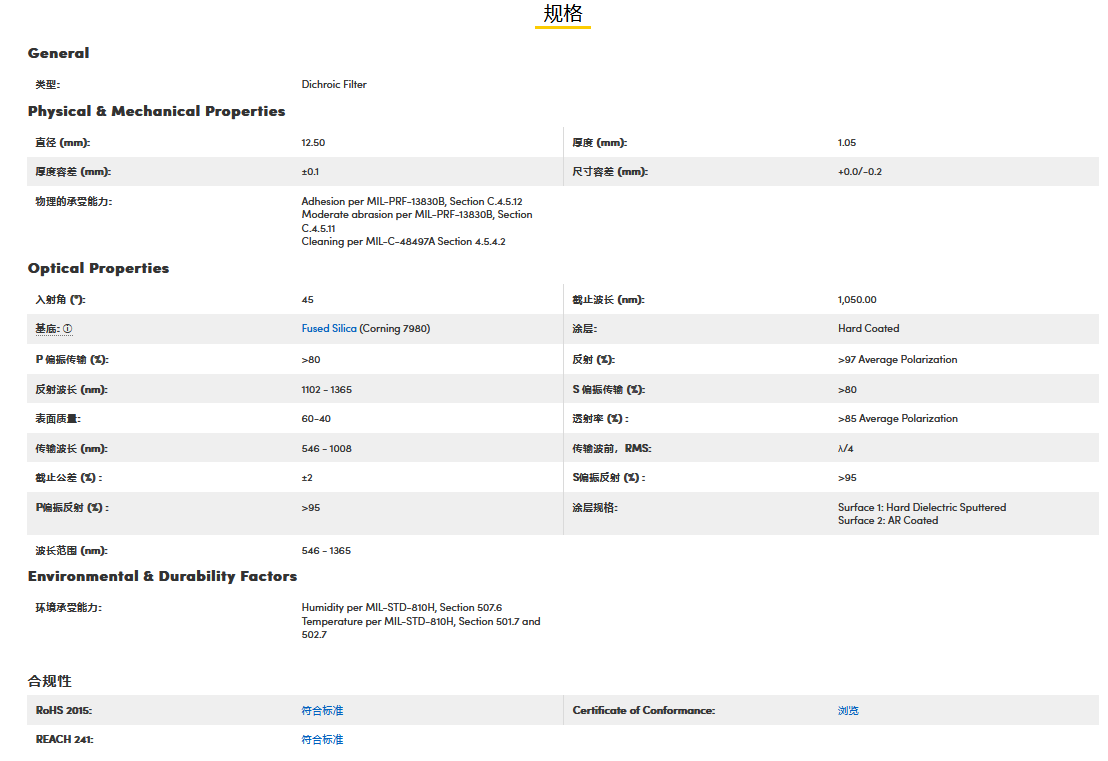Screen dimensions: 1108x761
Task: Select the 规格 tab heading
Action: pos(563,14)
